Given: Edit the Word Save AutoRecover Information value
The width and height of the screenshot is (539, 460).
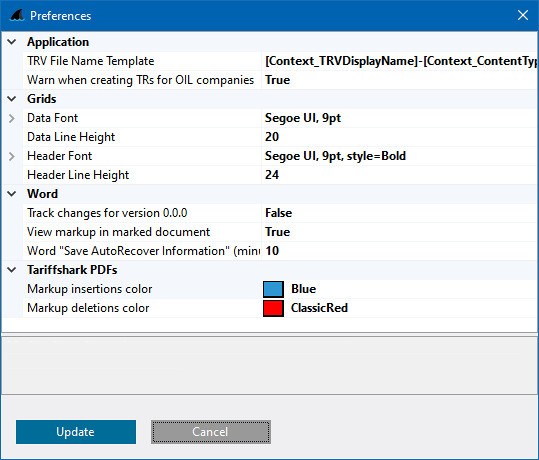Looking at the screenshot, I should (400, 251).
